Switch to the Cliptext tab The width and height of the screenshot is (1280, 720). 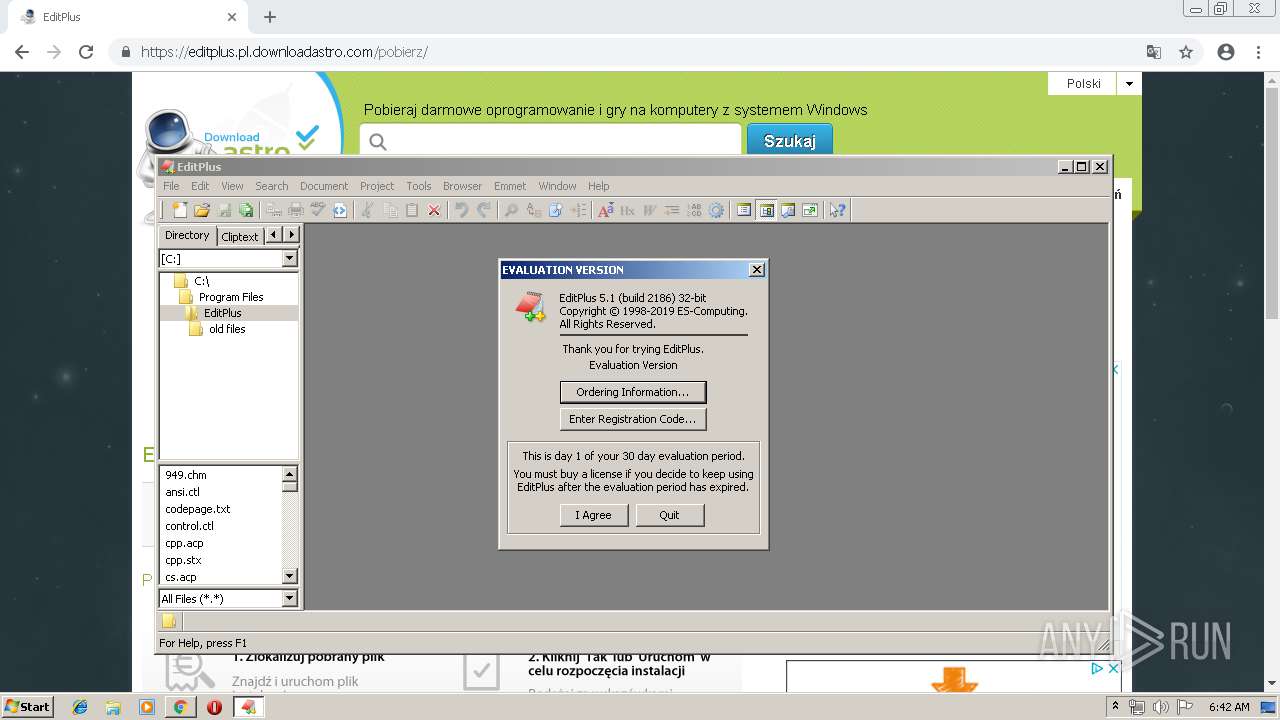click(x=240, y=236)
